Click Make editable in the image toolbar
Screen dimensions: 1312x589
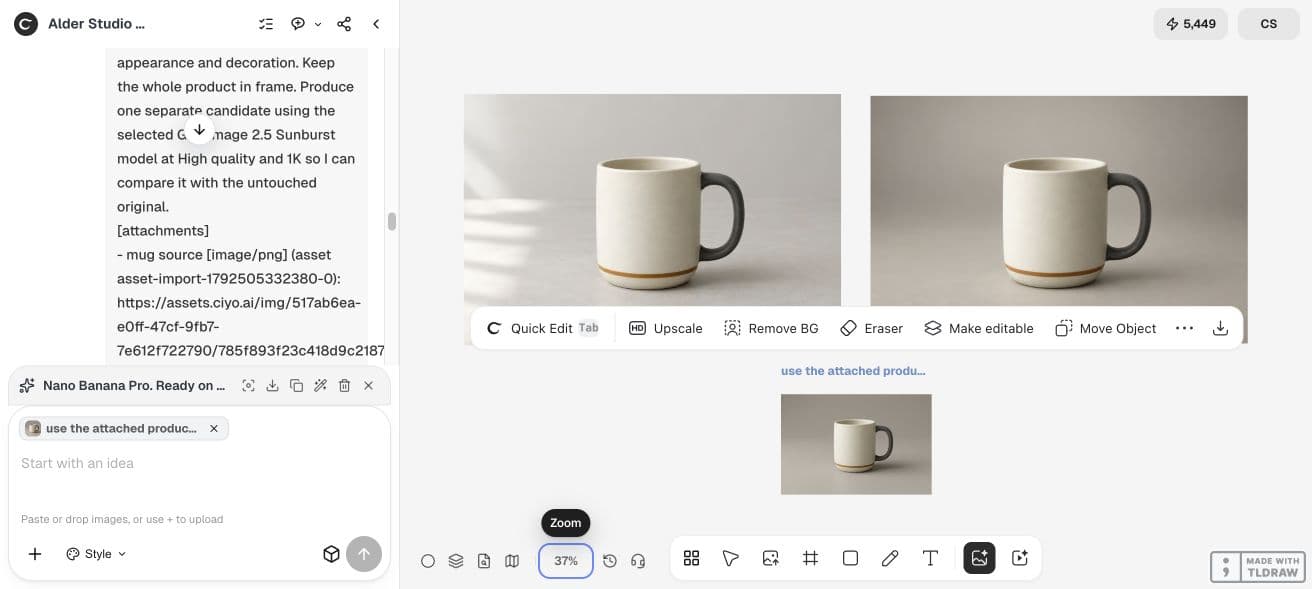tap(979, 328)
